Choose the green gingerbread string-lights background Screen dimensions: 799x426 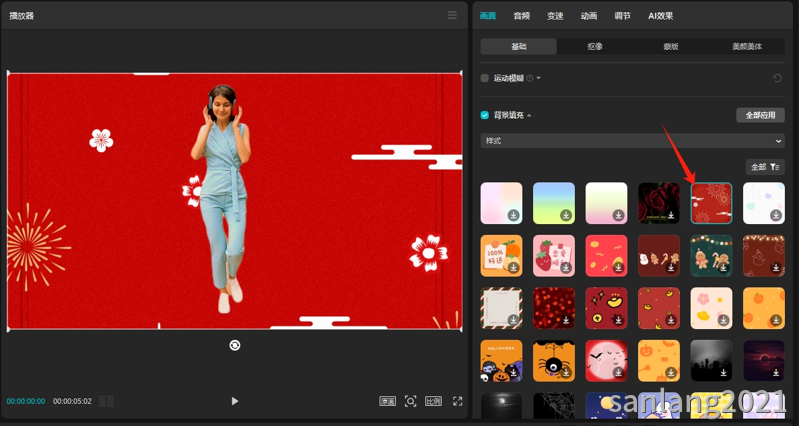711,255
